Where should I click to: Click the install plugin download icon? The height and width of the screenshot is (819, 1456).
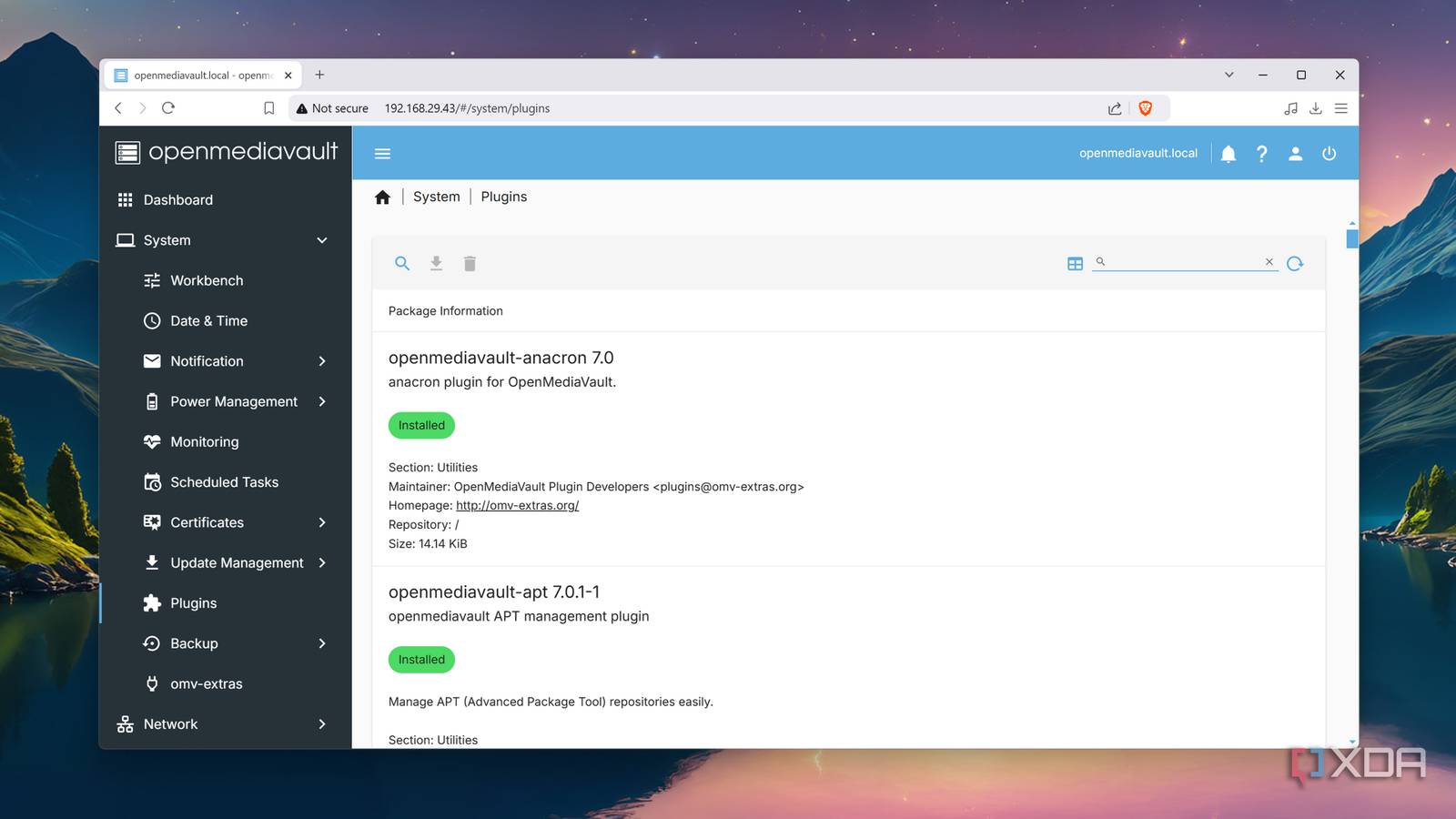coord(437,264)
